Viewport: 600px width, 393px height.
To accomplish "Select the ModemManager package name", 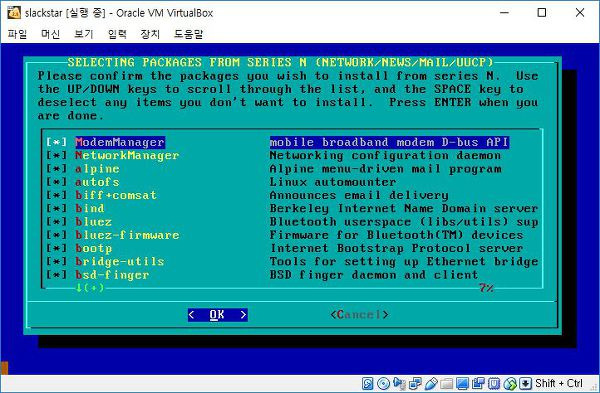I will point(120,142).
